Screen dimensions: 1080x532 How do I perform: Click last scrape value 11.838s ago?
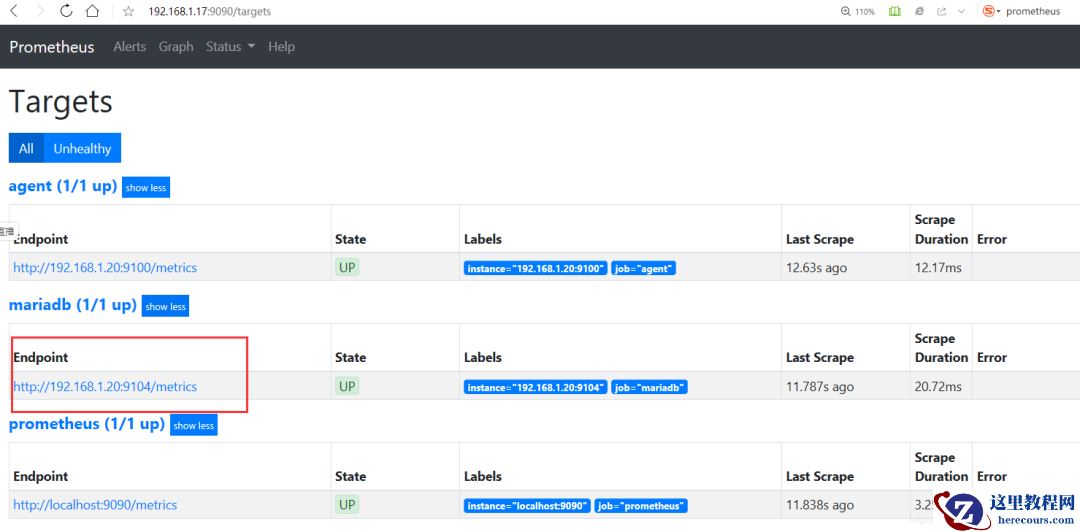[x=820, y=505]
